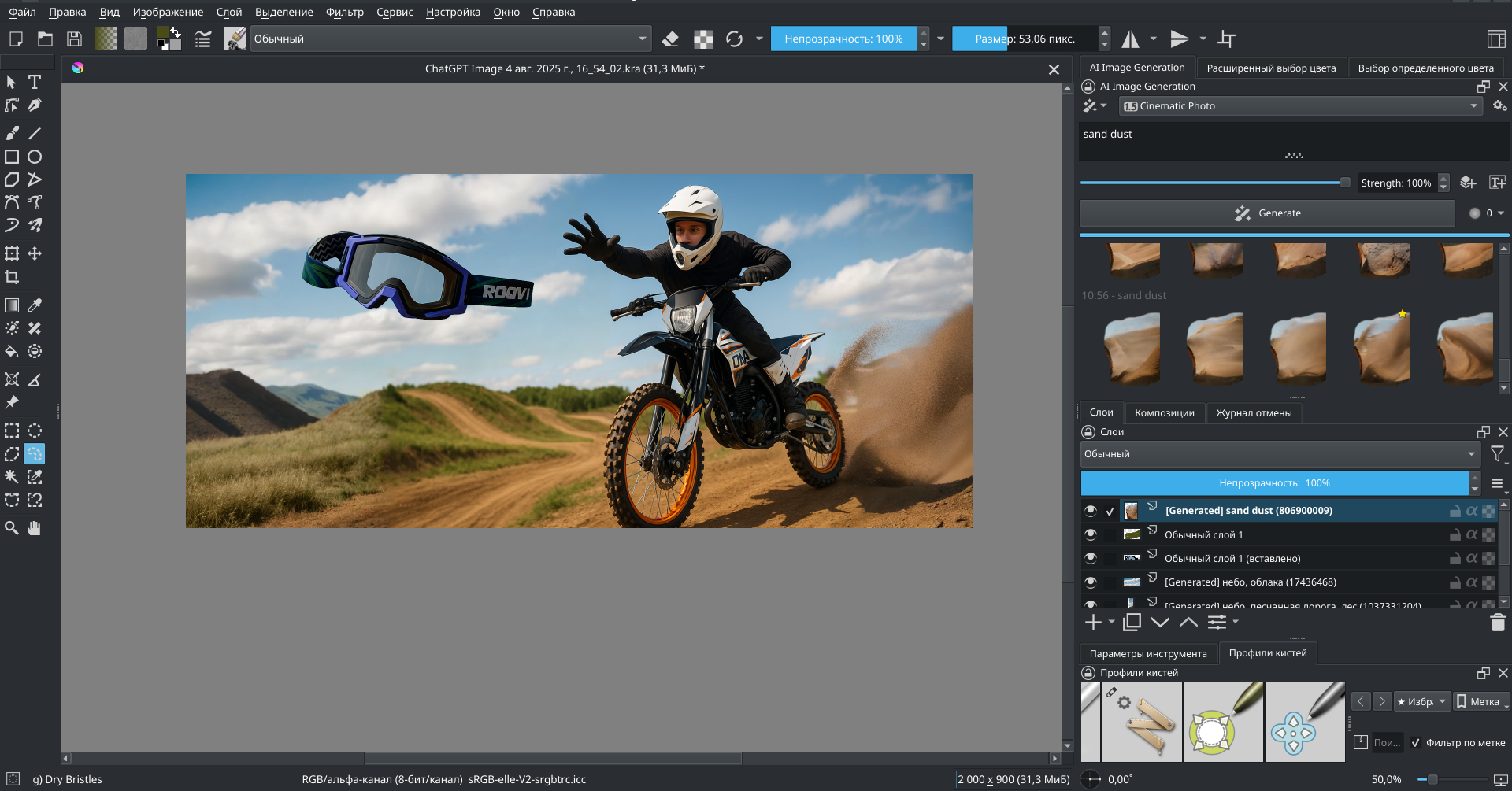Select the Move tool
Viewport: 1512px width, 791px height.
pos(35,253)
